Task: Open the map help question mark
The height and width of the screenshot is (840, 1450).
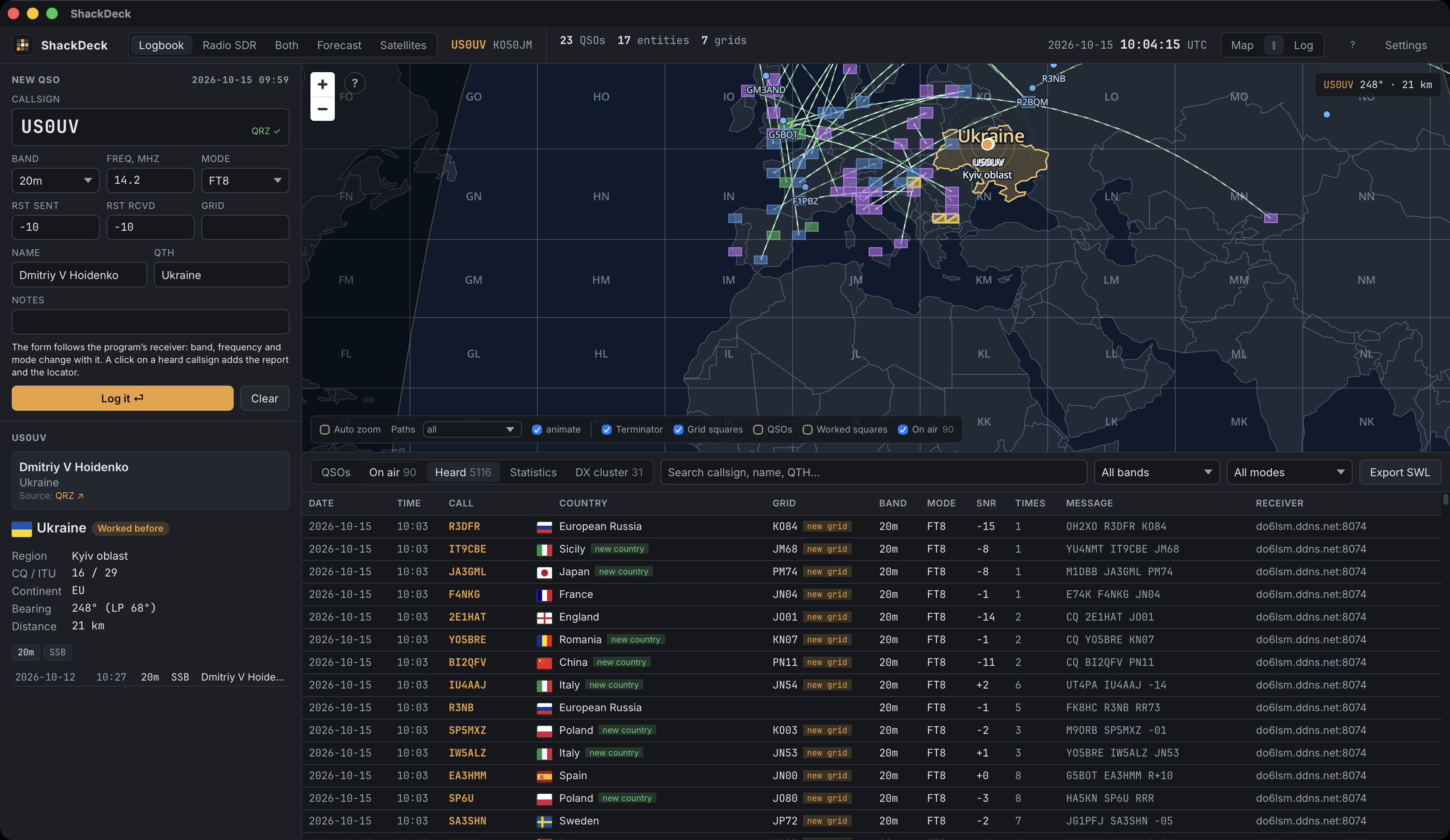Action: coord(355,83)
